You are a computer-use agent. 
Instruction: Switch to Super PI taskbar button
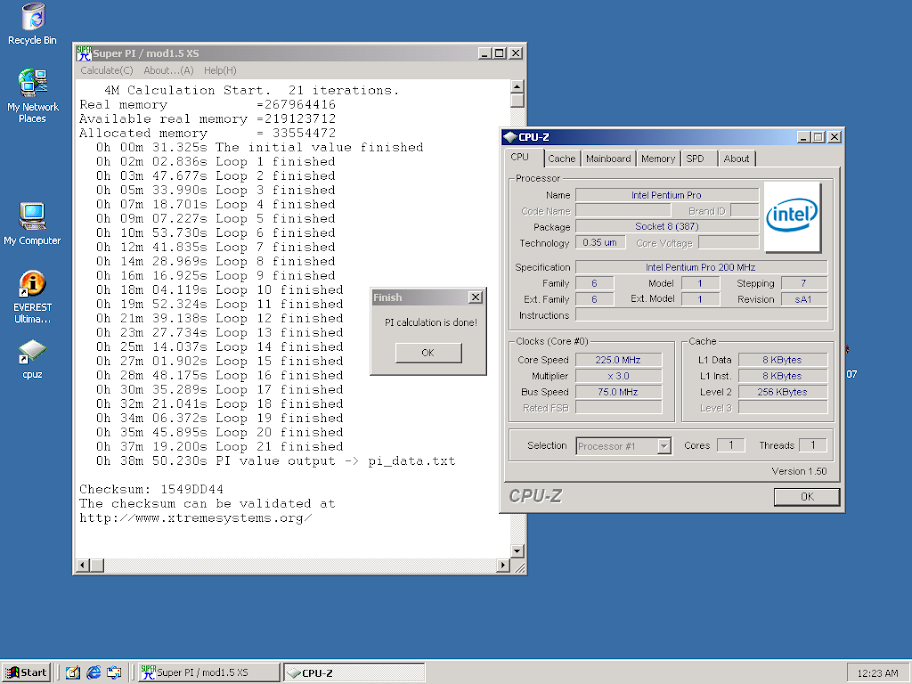[209, 672]
